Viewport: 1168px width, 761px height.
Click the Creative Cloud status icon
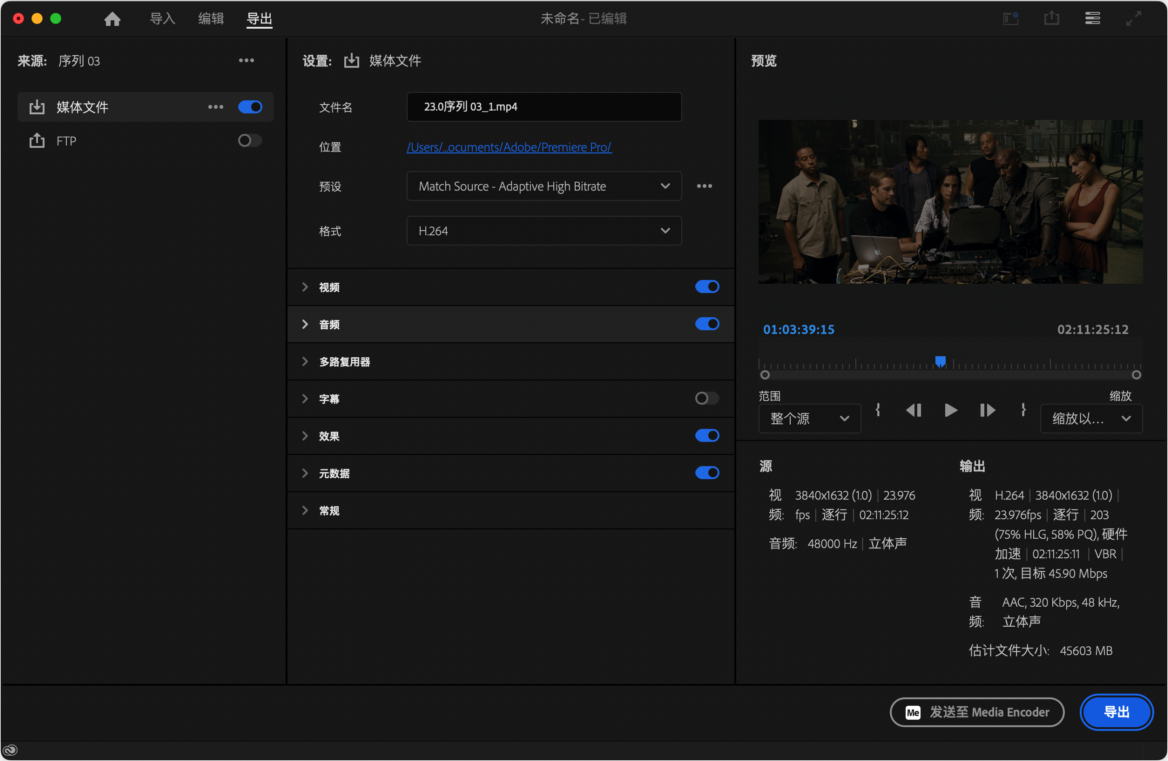click(10, 750)
